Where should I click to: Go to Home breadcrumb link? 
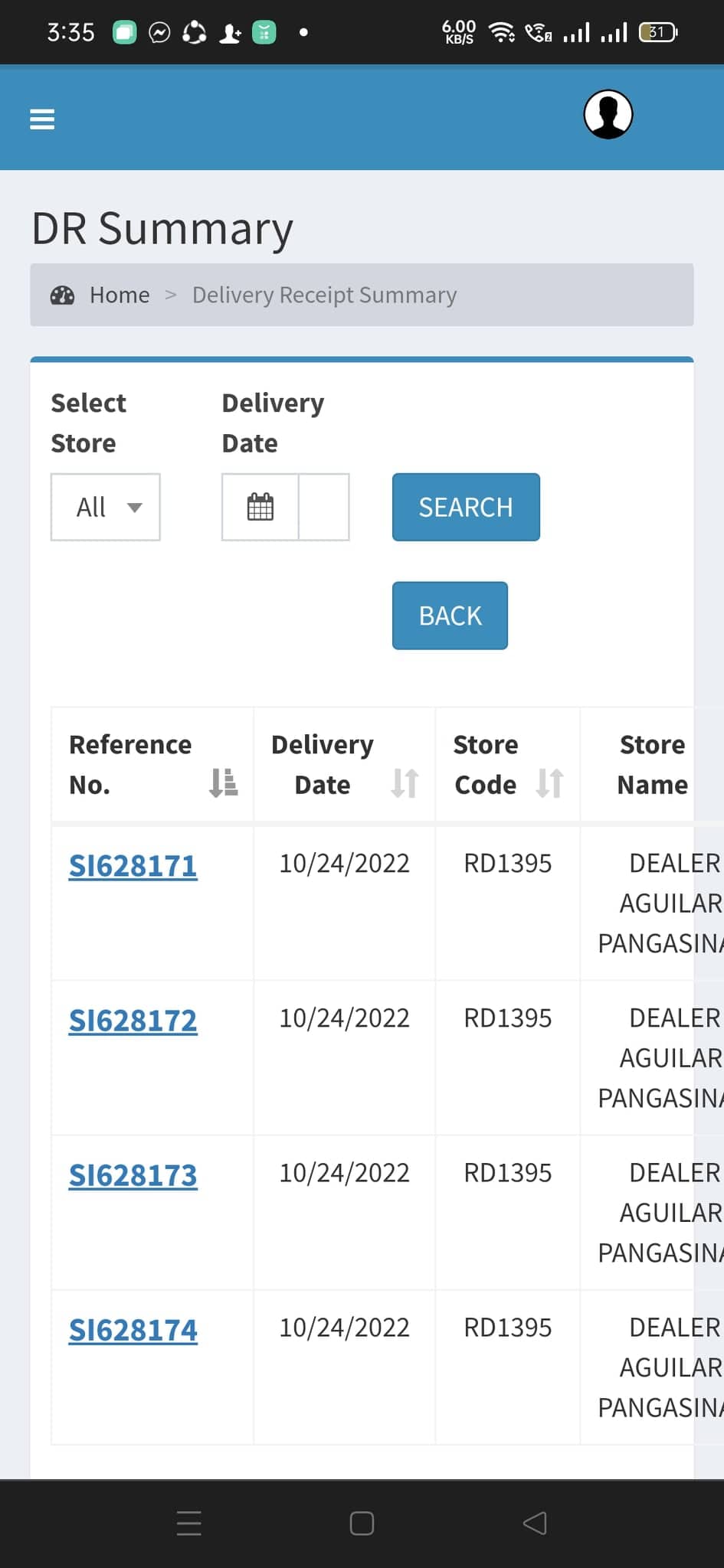(x=120, y=296)
